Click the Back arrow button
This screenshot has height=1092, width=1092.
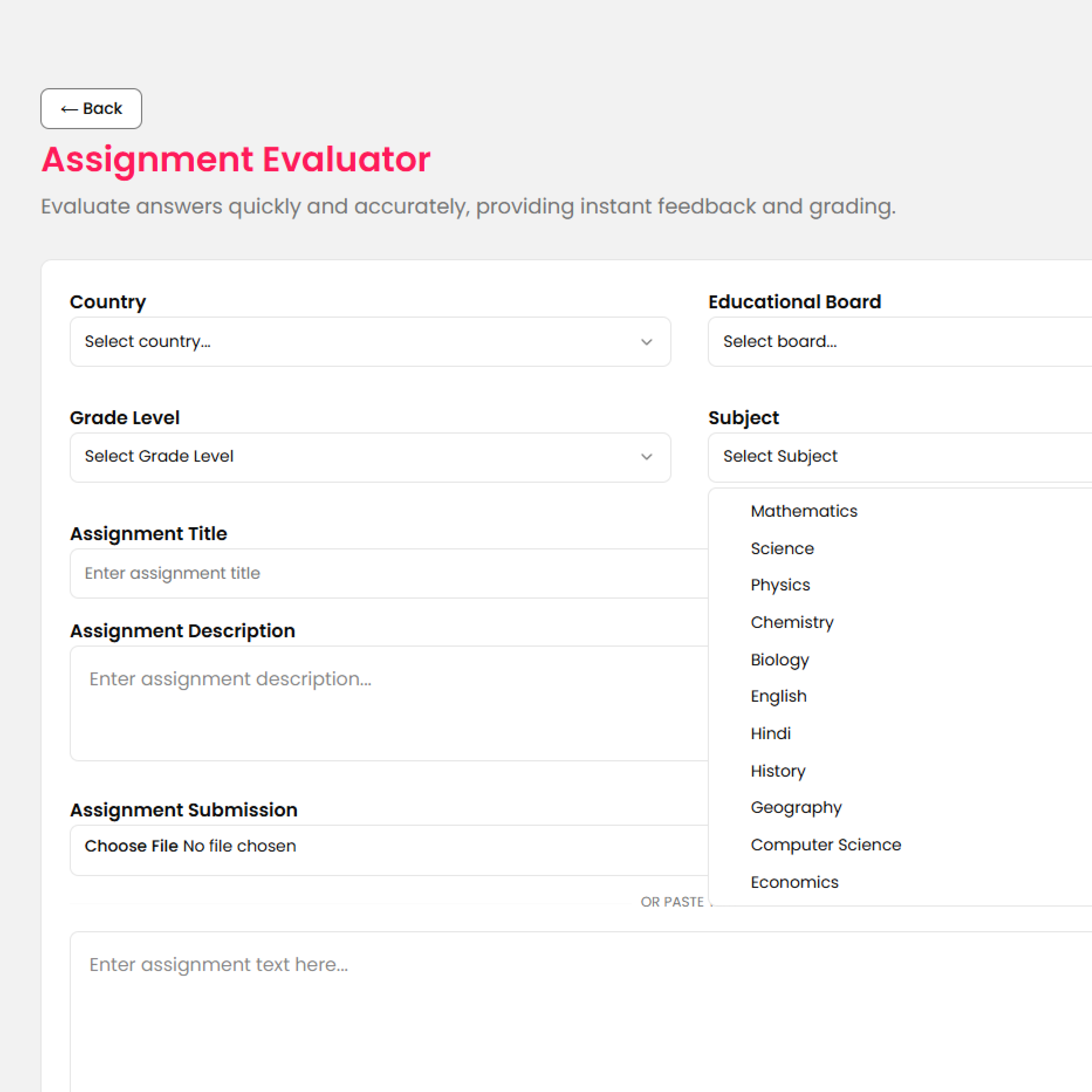pyautogui.click(x=91, y=108)
